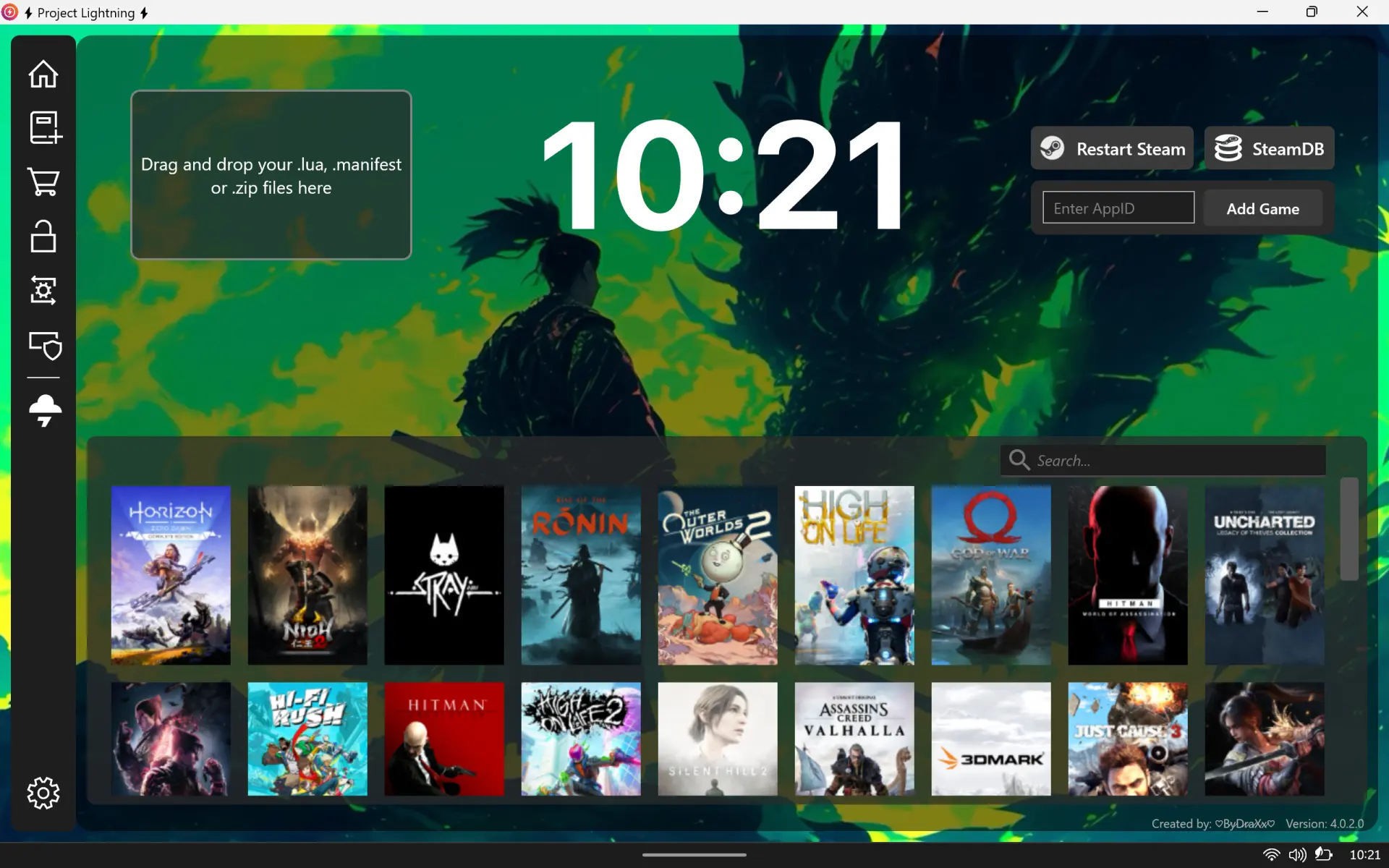1389x868 pixels.
Task: Click the Project Lightning app logo
Action: click(x=9, y=12)
